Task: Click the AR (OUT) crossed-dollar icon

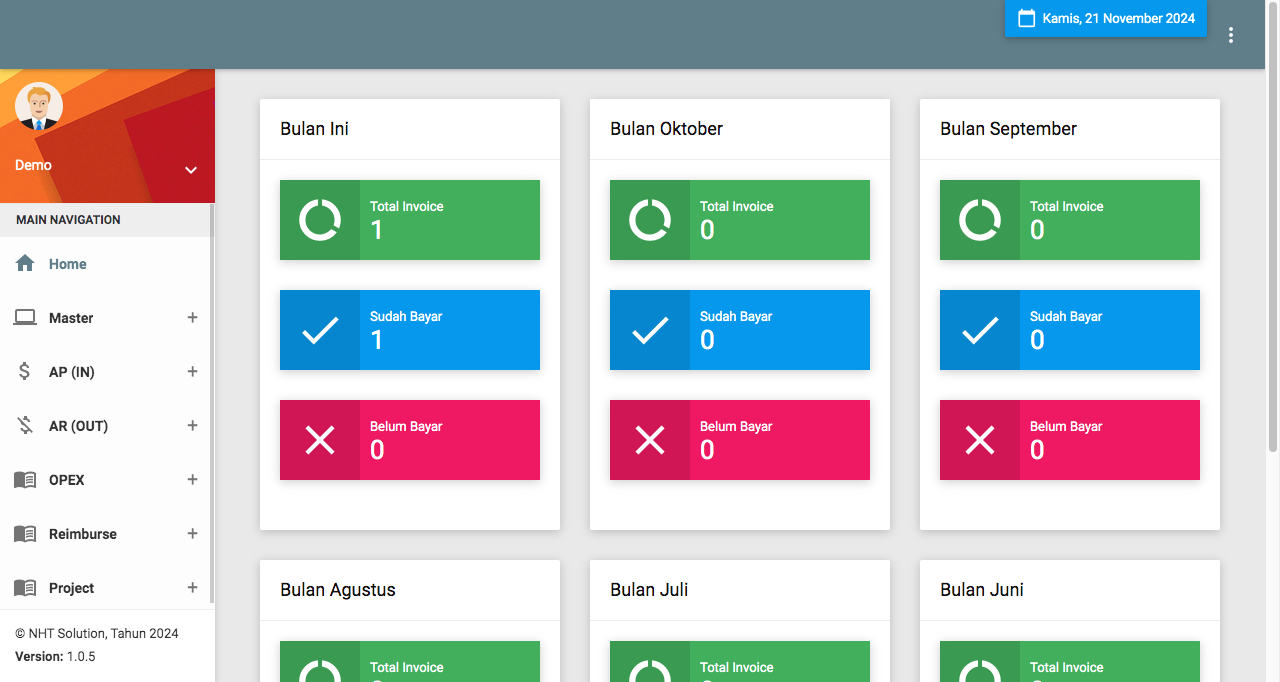Action: (x=25, y=426)
